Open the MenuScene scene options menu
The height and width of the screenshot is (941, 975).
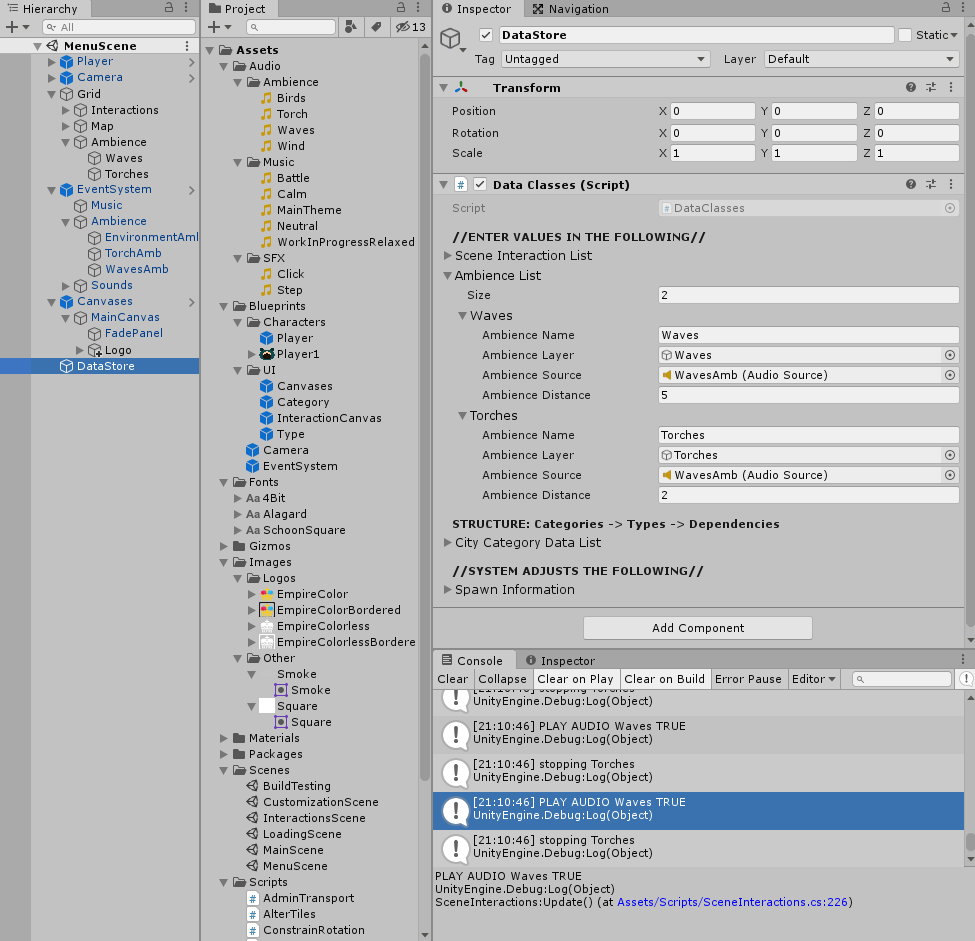tap(187, 46)
